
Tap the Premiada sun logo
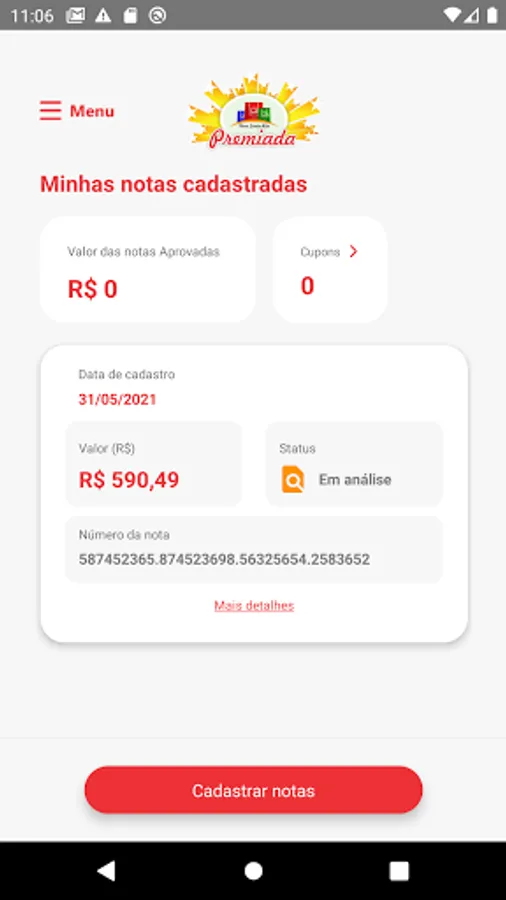pyautogui.click(x=254, y=112)
